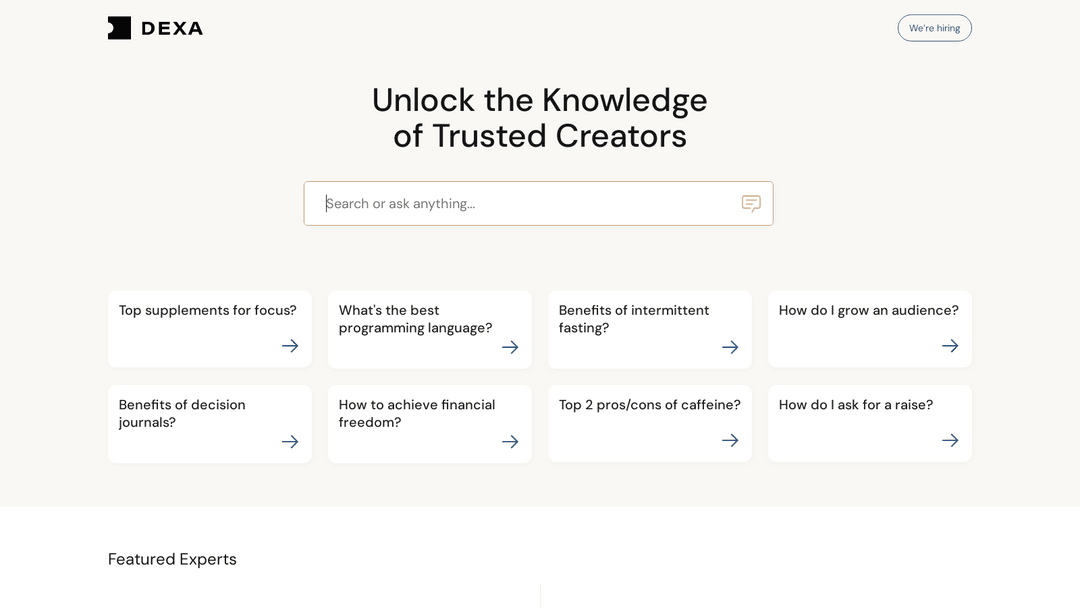Viewport: 1080px width, 608px height.
Task: Click the Dexa logo icon
Action: [x=119, y=28]
